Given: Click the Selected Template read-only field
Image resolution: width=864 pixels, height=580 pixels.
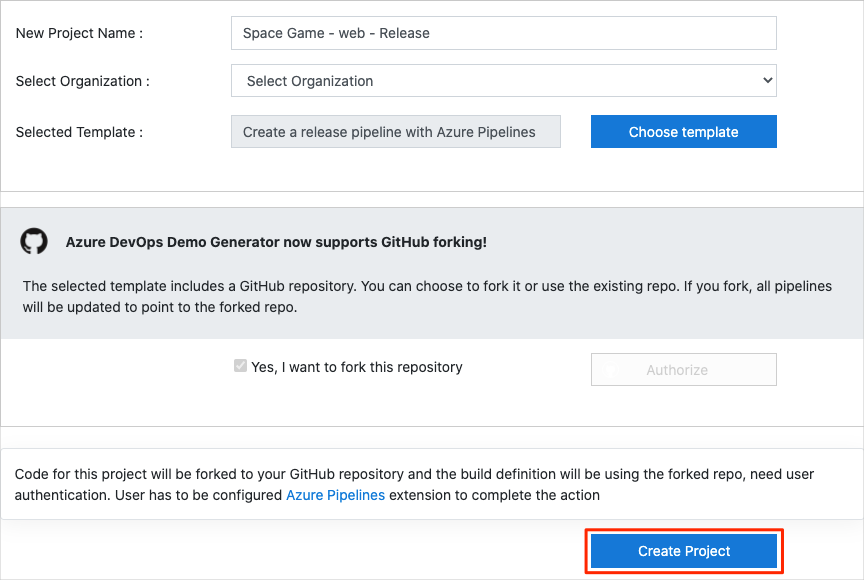Looking at the screenshot, I should pyautogui.click(x=395, y=132).
